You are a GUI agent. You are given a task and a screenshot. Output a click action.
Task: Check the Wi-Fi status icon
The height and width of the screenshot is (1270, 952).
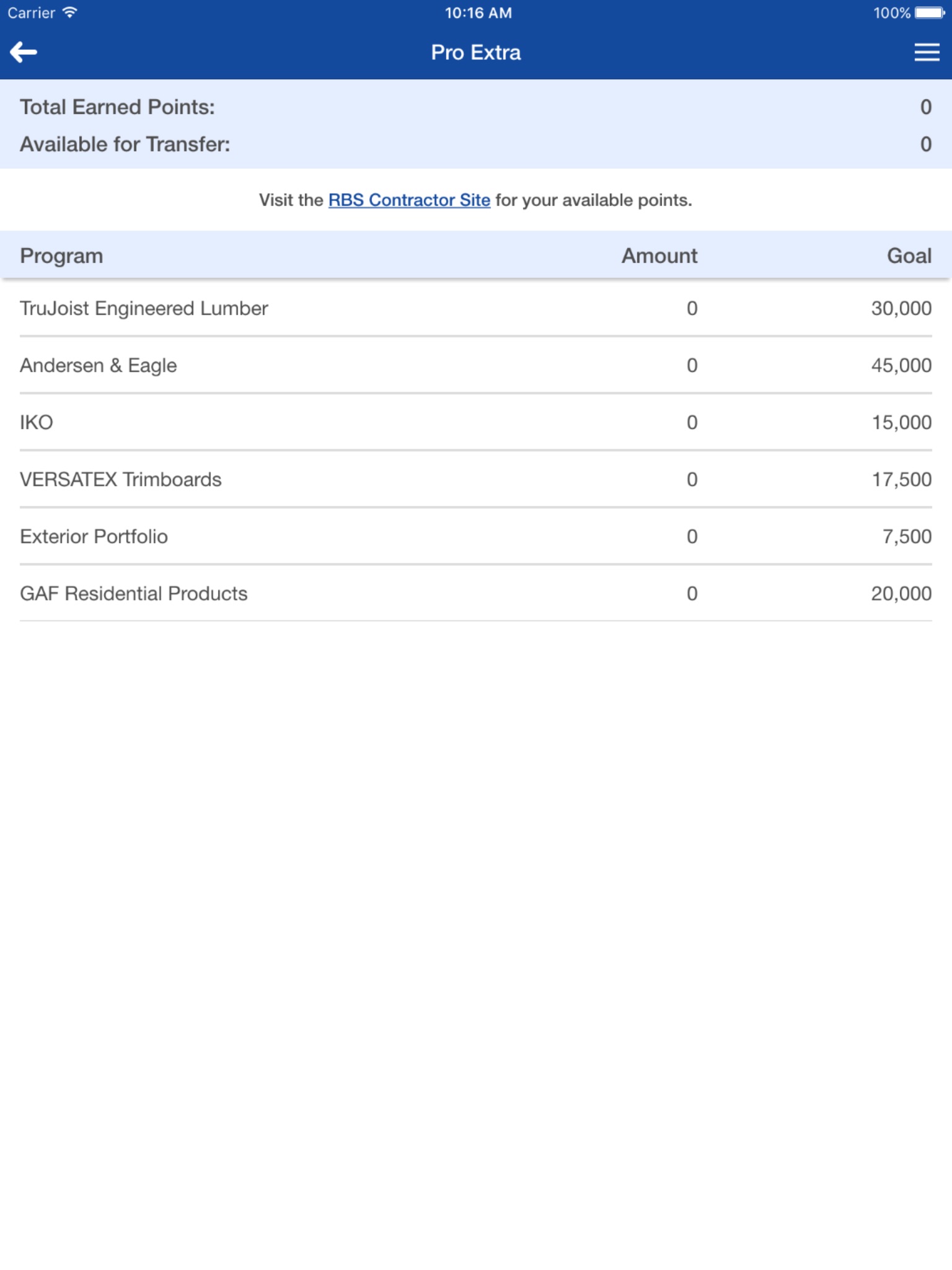(x=70, y=12)
